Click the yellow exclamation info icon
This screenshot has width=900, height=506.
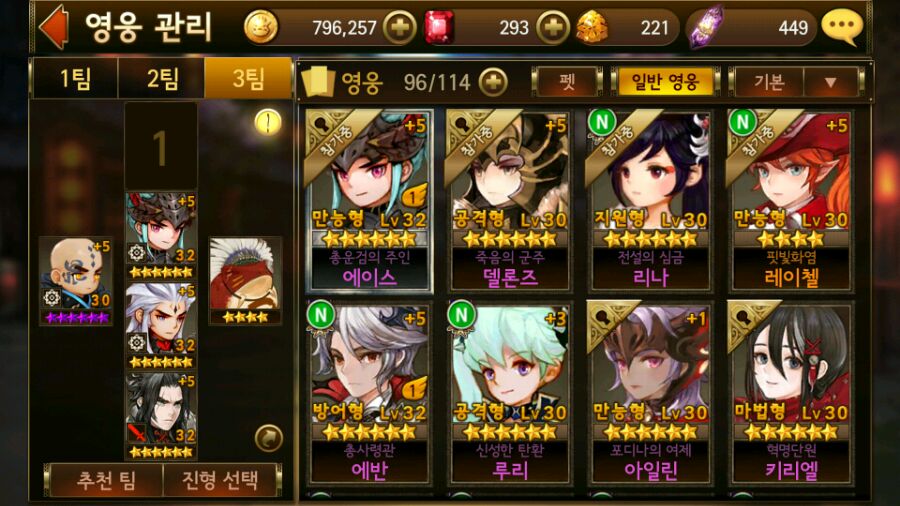pos(267,122)
